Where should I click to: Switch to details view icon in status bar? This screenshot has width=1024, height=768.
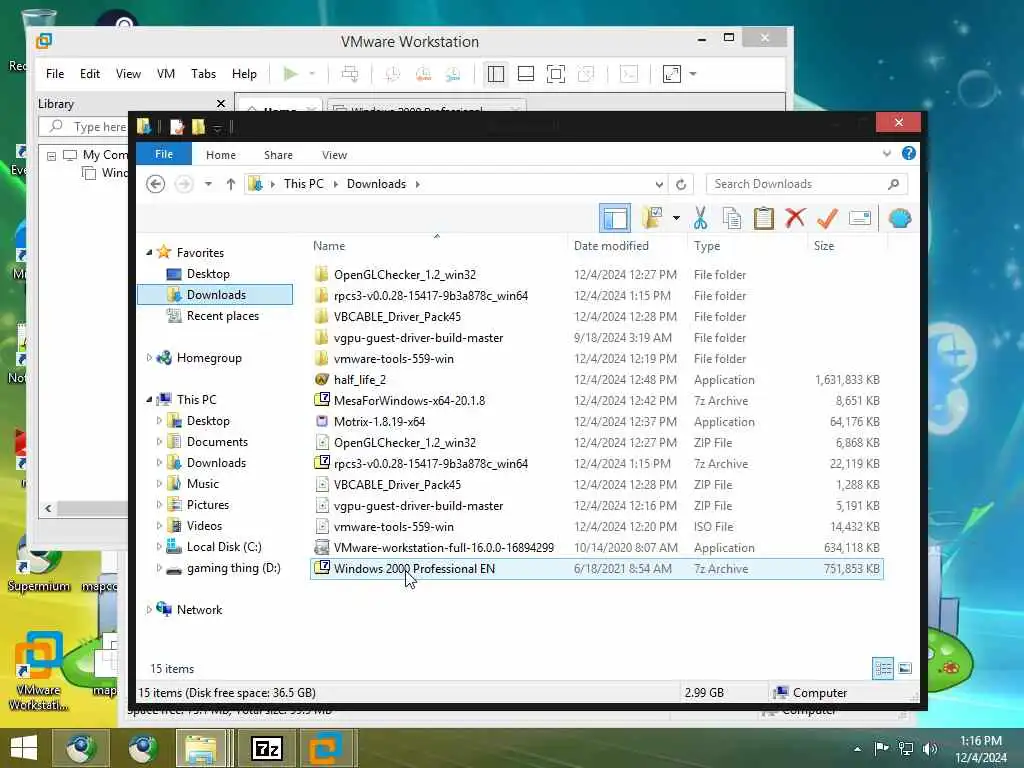click(x=883, y=668)
